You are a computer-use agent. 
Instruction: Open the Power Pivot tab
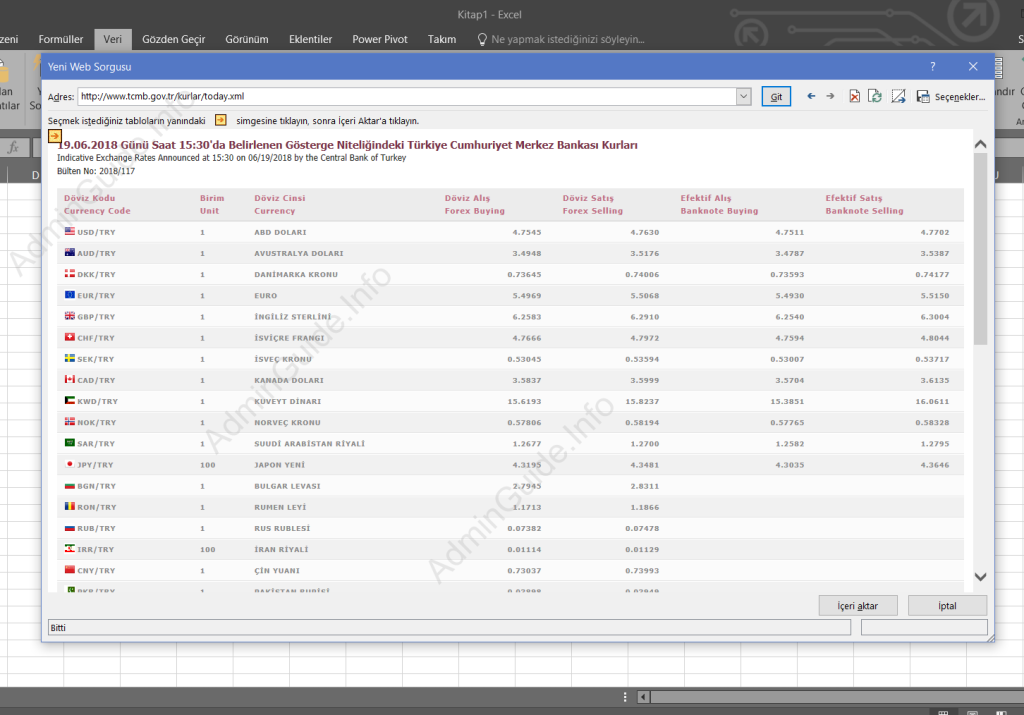tap(380, 39)
